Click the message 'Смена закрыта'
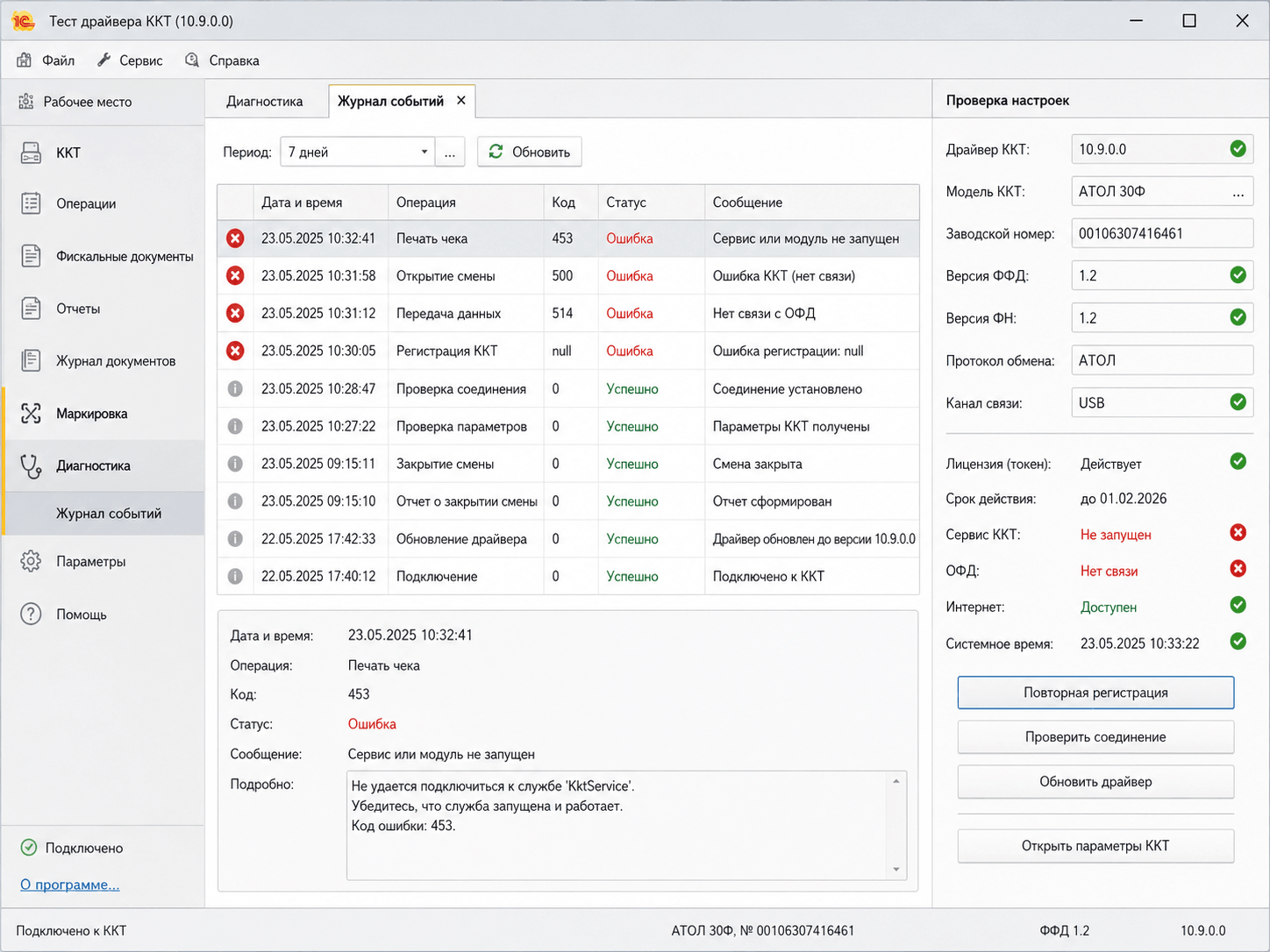 coord(758,464)
